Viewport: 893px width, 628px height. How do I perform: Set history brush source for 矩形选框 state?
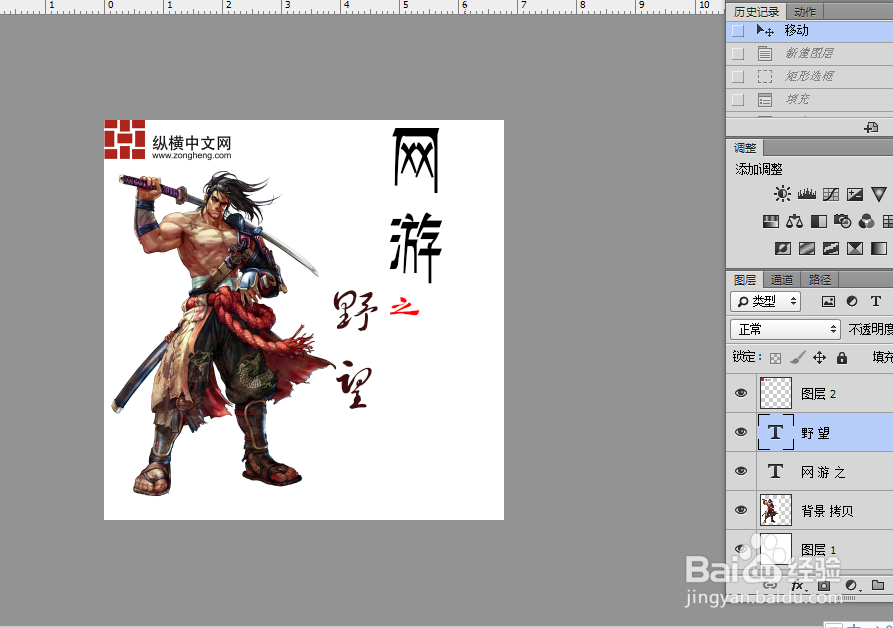pyautogui.click(x=738, y=76)
